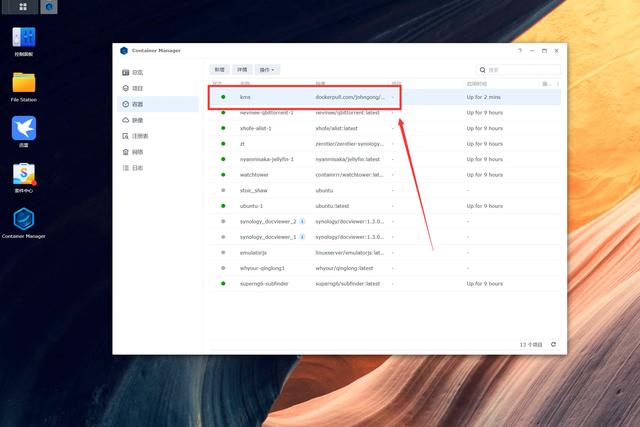Open the File Station desktop icon
The width and height of the screenshot is (640, 427).
pyautogui.click(x=24, y=87)
